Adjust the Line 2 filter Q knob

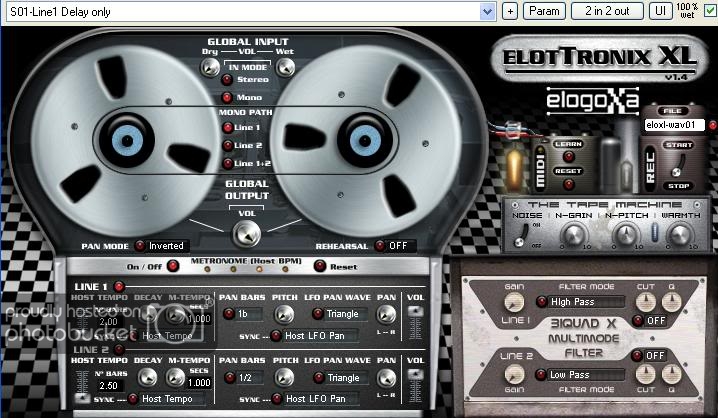pyautogui.click(x=672, y=375)
